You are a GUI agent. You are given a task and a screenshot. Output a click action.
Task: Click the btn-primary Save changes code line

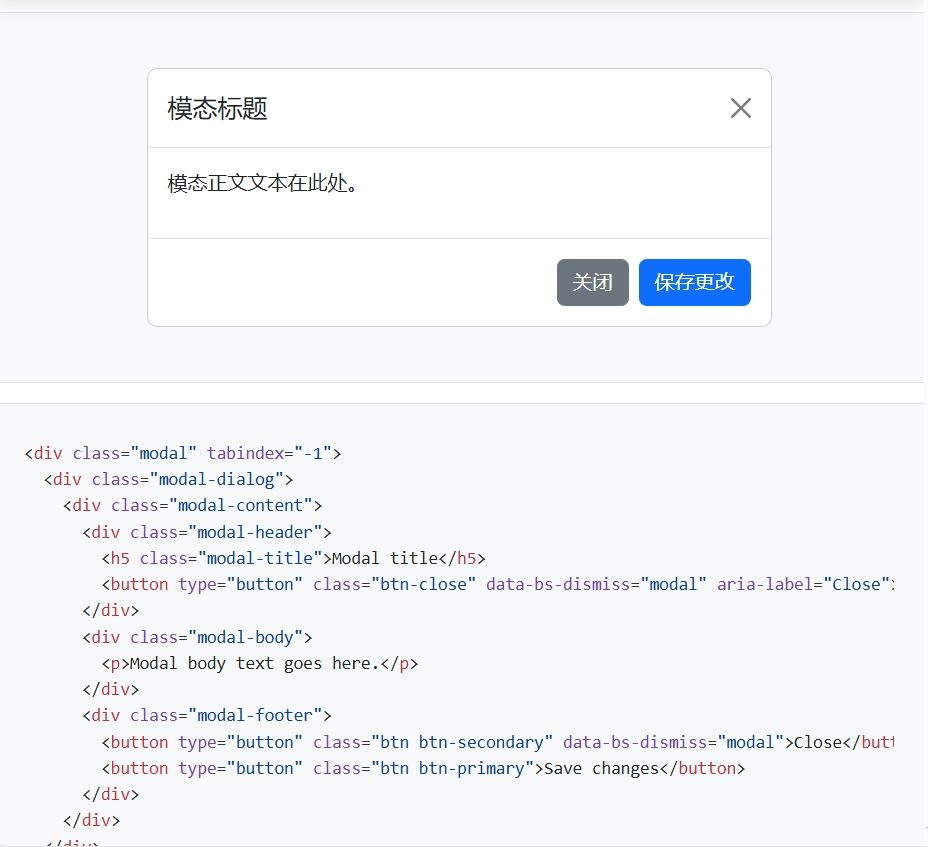point(423,768)
